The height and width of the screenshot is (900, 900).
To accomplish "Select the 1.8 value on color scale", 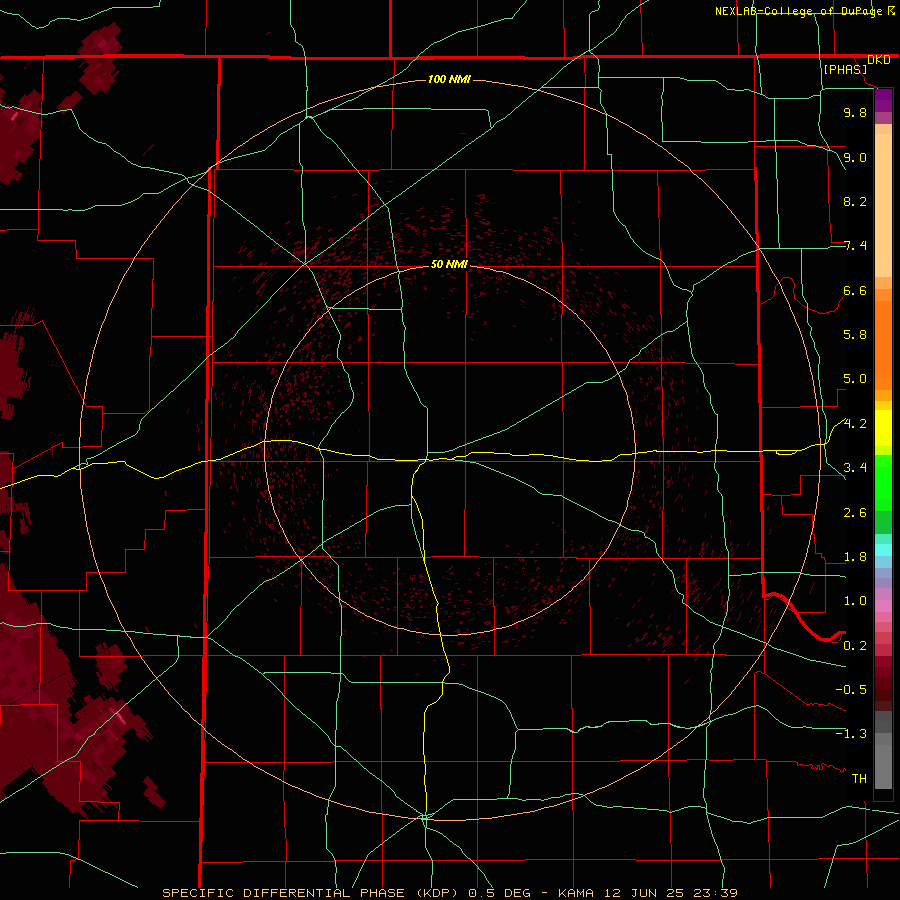I will [855, 557].
